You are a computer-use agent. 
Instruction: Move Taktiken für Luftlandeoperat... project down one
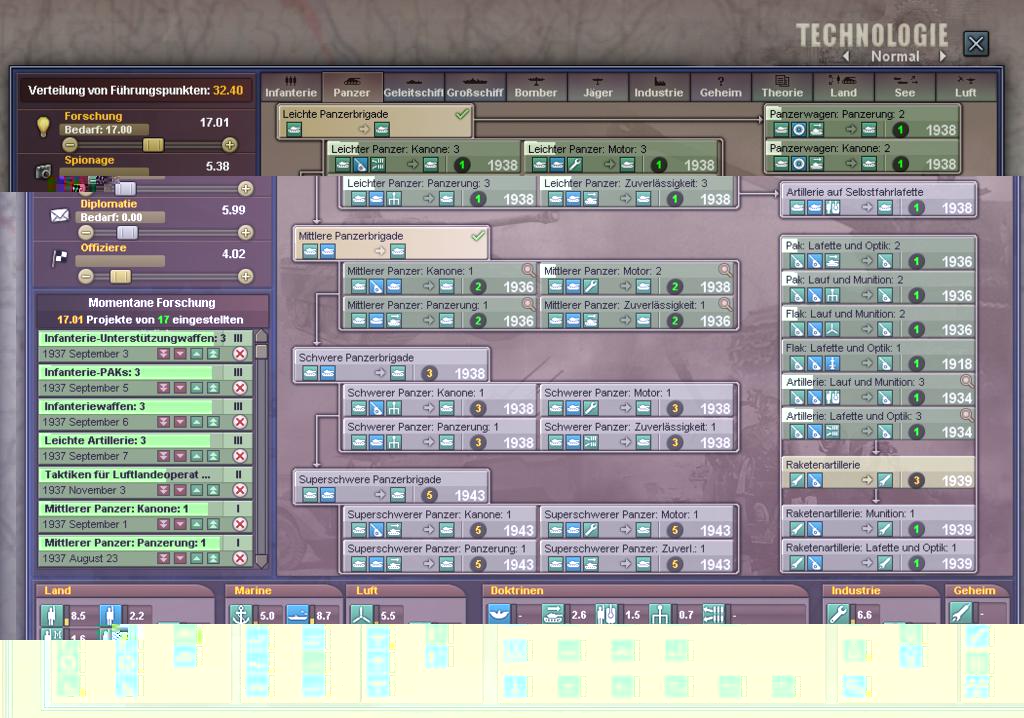[180, 490]
